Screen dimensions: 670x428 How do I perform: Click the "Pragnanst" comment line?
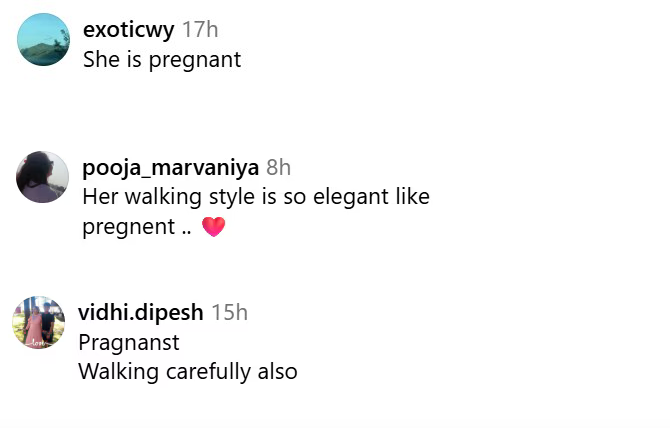129,343
